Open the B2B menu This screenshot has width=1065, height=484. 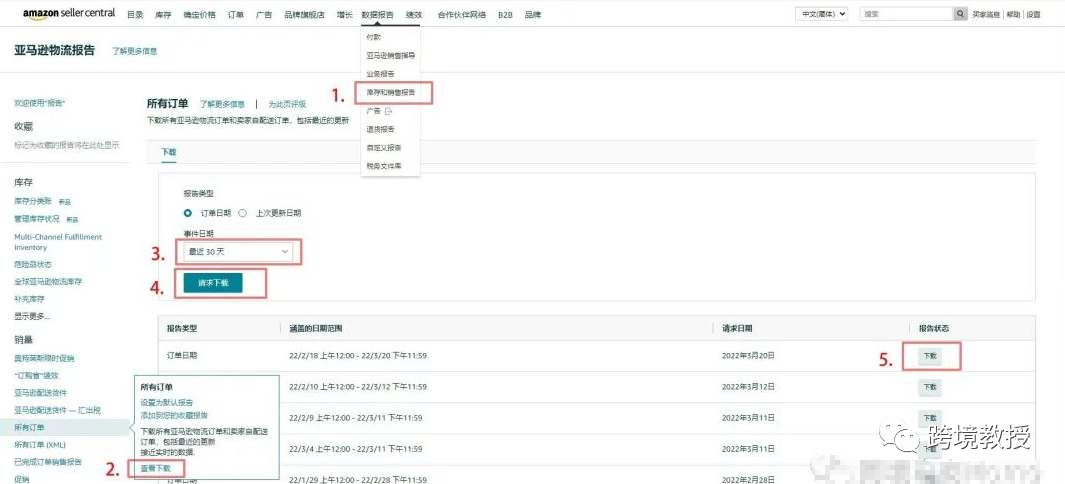(505, 14)
